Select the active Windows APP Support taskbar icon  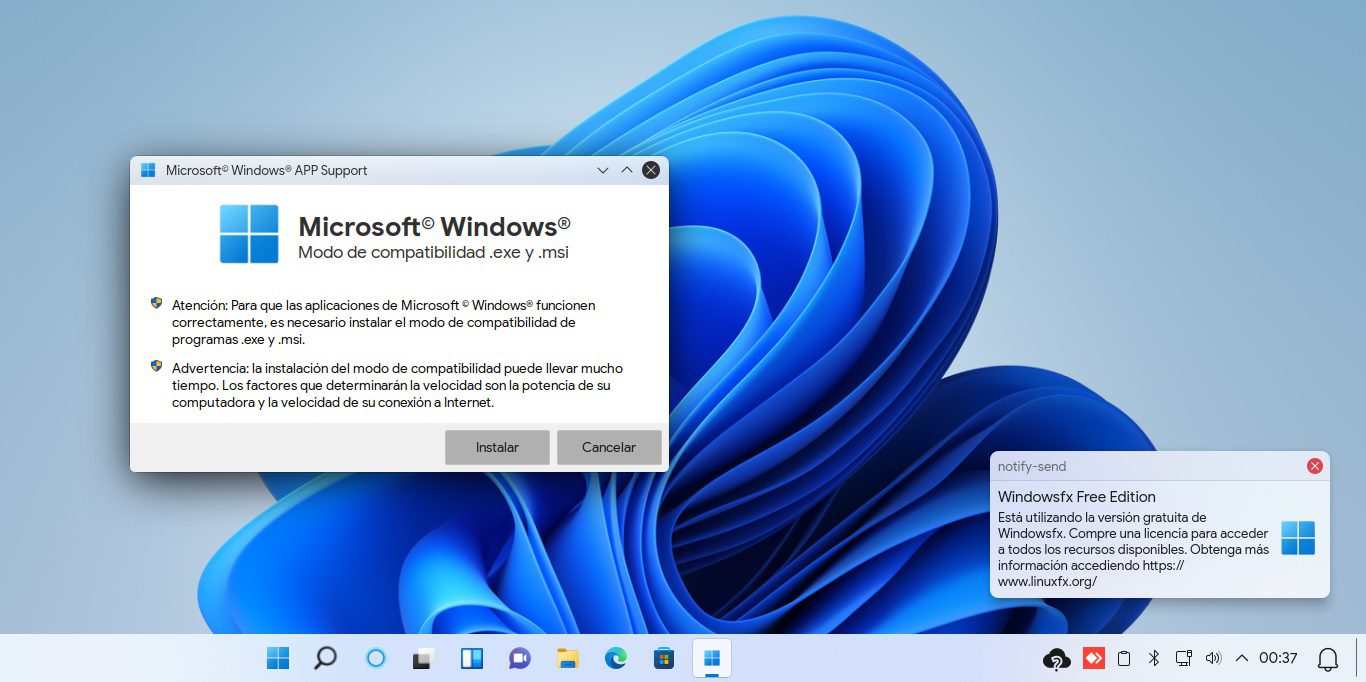coord(712,658)
